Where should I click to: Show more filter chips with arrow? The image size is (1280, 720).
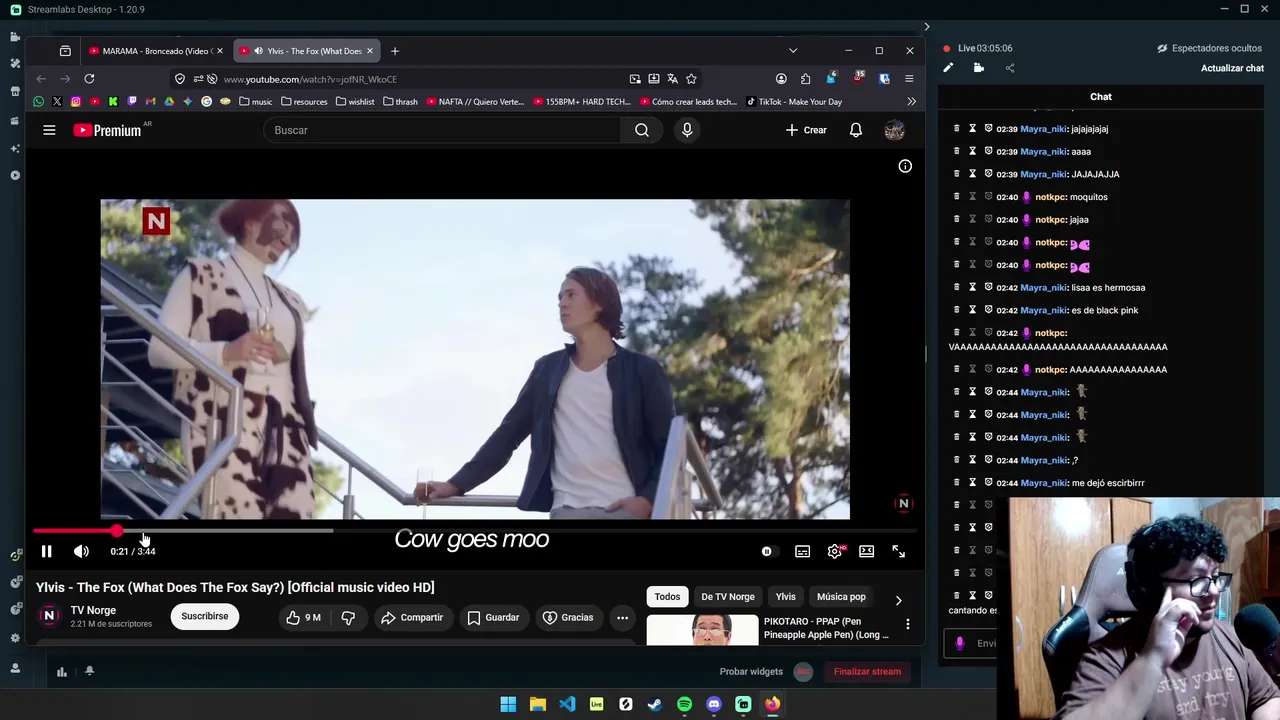tap(898, 600)
